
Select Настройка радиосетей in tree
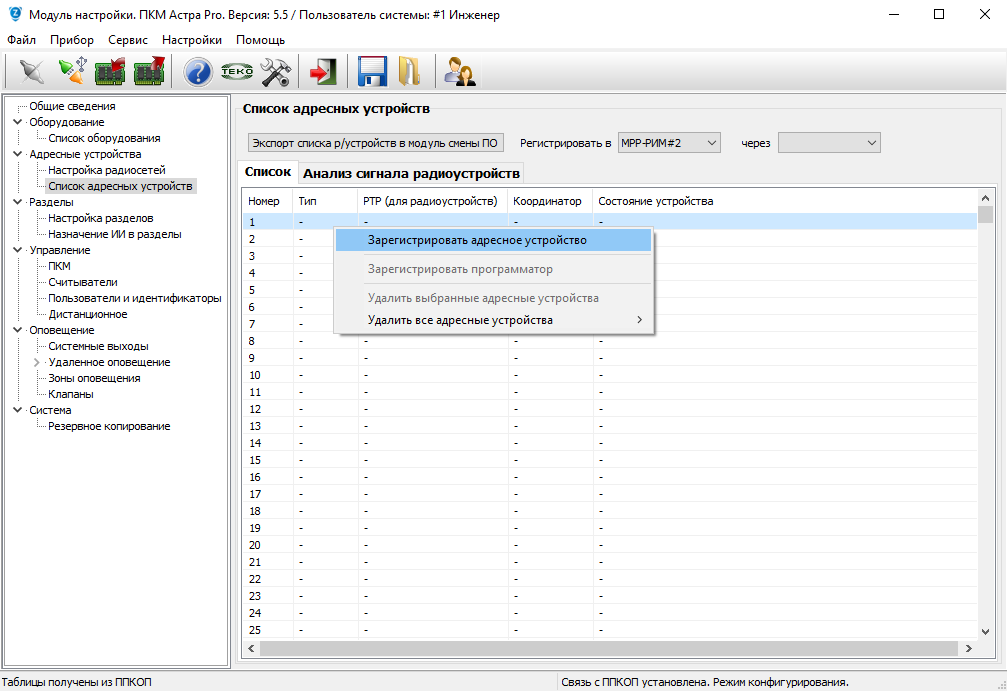107,170
